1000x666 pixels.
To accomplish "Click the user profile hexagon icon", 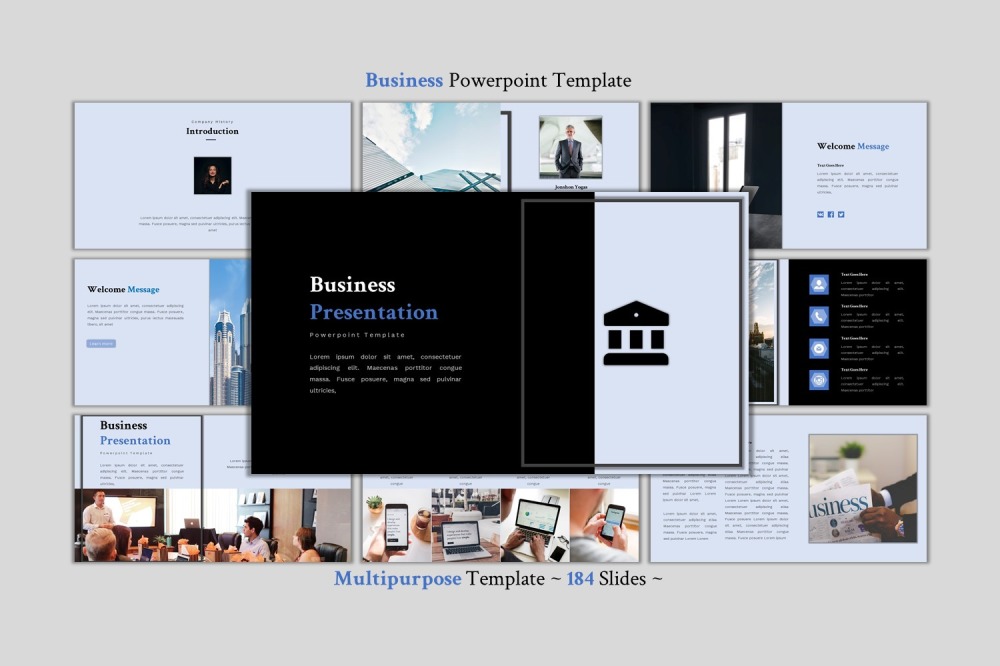I will coord(819,284).
